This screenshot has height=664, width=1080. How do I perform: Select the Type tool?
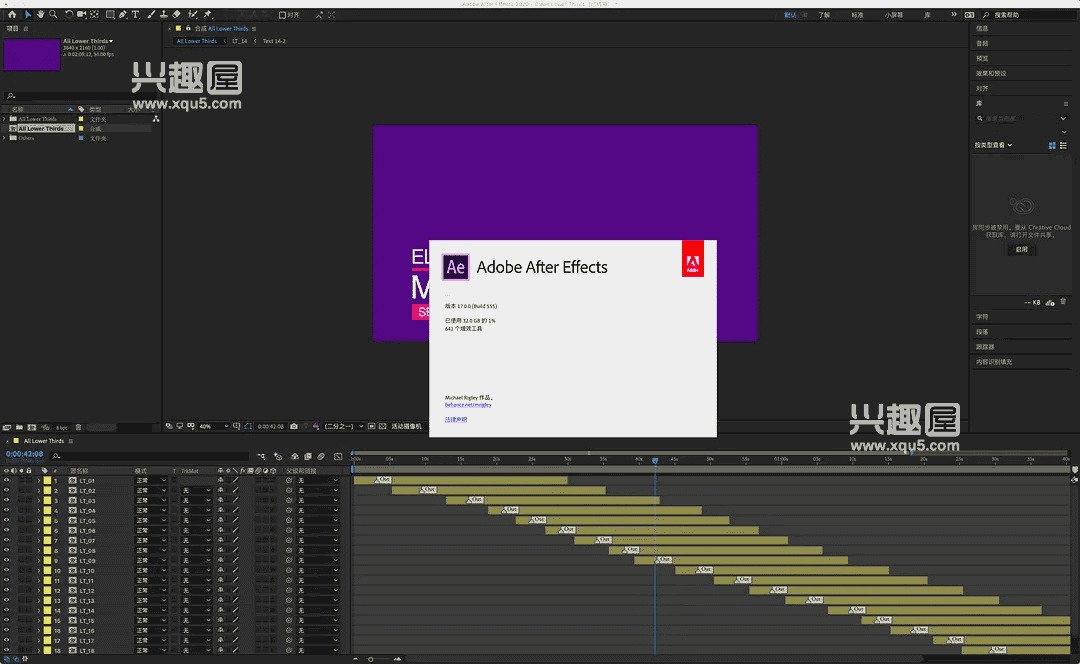pyautogui.click(x=136, y=14)
